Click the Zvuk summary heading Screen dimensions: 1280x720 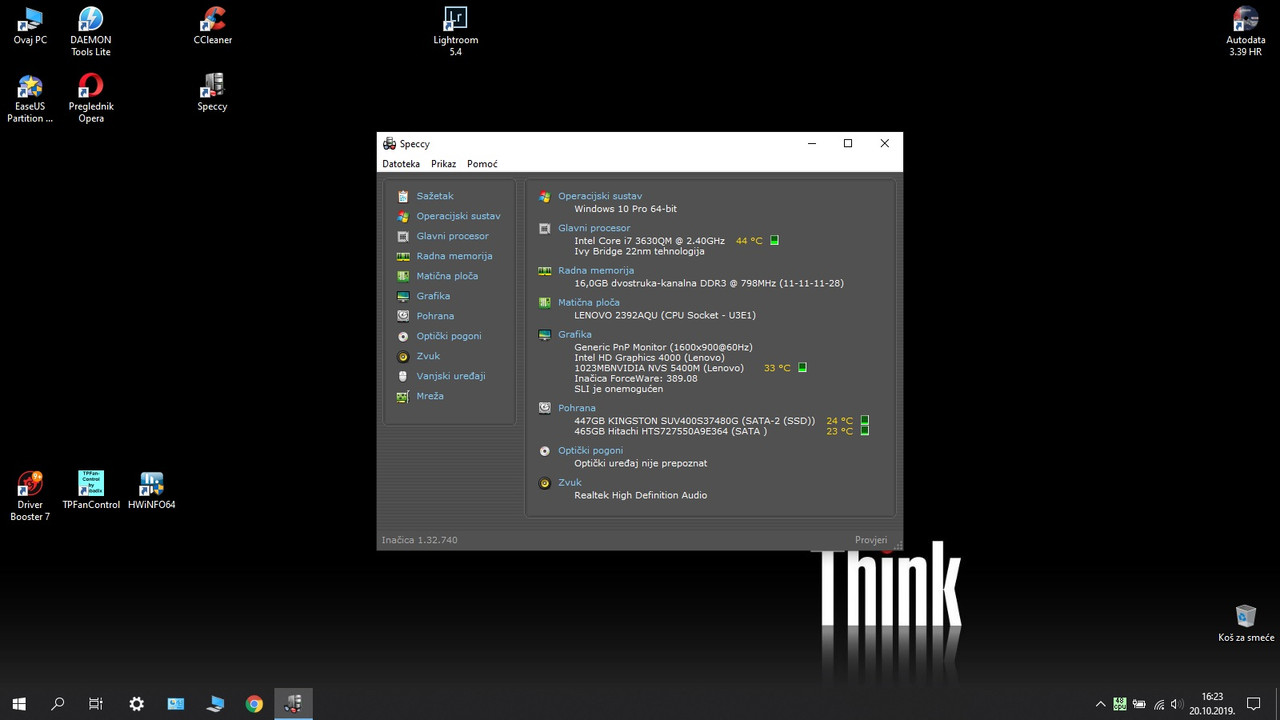570,482
